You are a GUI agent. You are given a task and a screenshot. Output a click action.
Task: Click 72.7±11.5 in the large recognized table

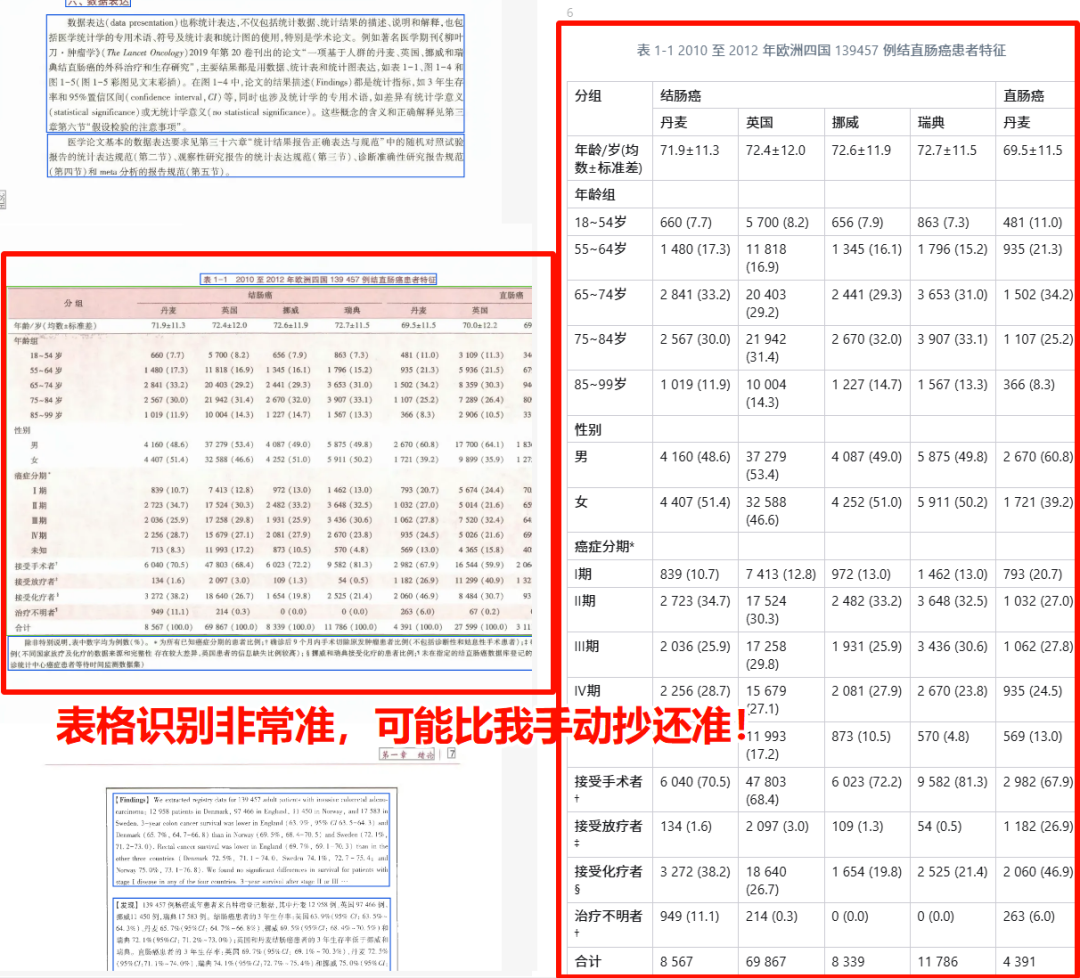[x=947, y=150]
